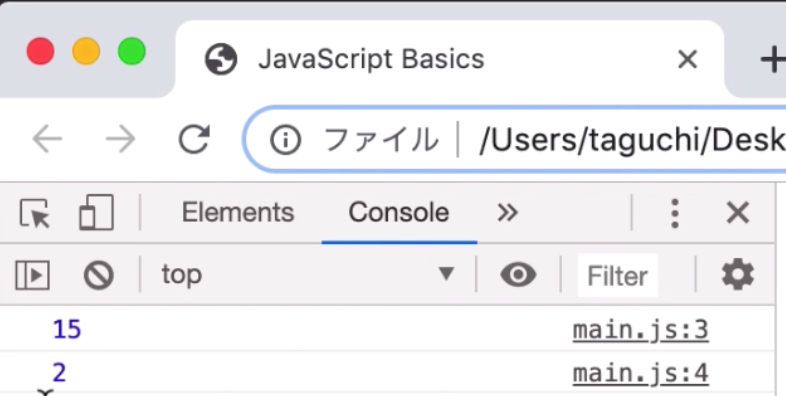This screenshot has width=786, height=396.
Task: Open the main.js:3 source link
Action: pos(641,330)
